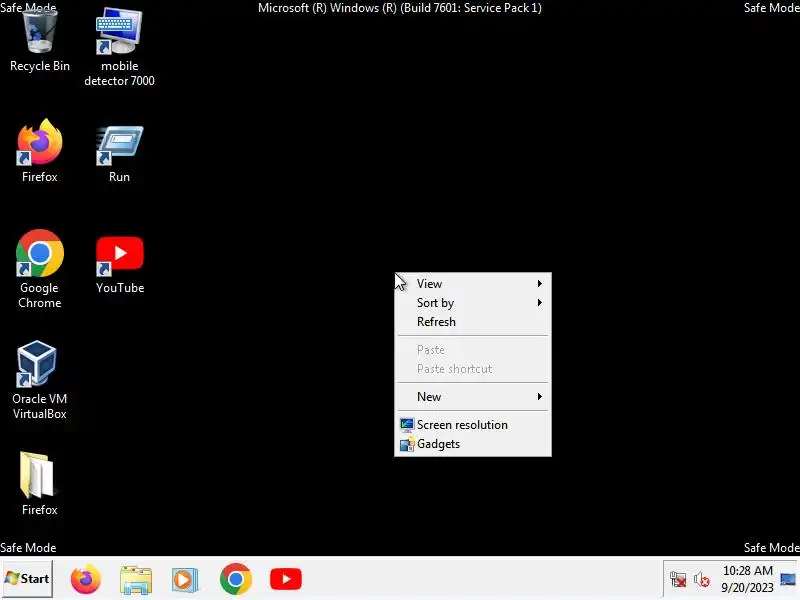
Task: Select the Firefox shortcut with the flame logo
Action: point(40,151)
